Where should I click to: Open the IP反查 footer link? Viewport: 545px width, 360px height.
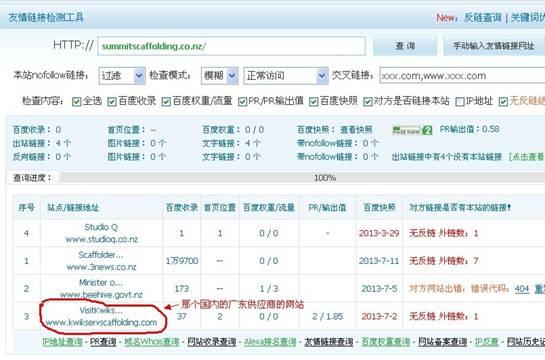point(487,342)
